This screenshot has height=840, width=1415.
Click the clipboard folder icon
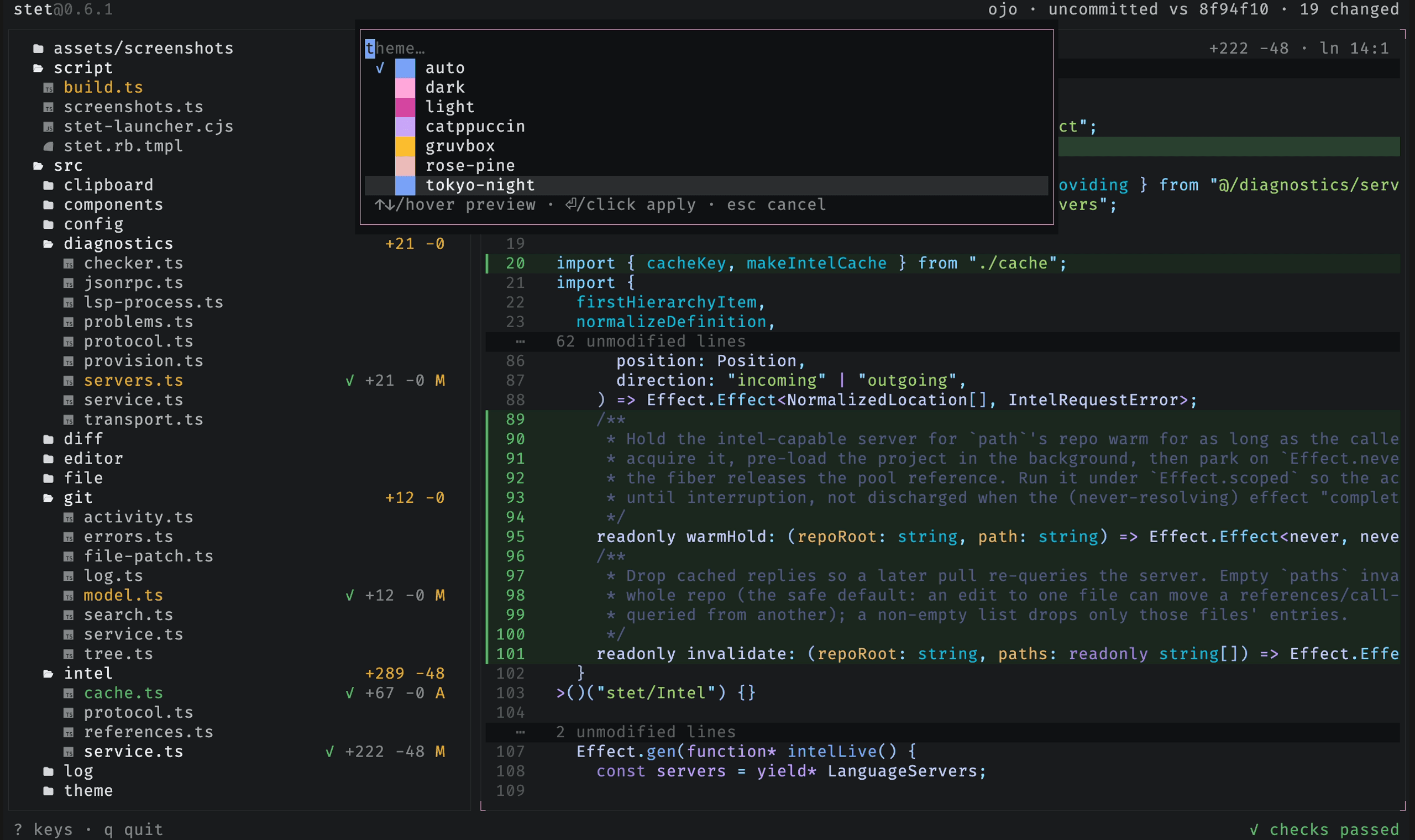(x=49, y=186)
